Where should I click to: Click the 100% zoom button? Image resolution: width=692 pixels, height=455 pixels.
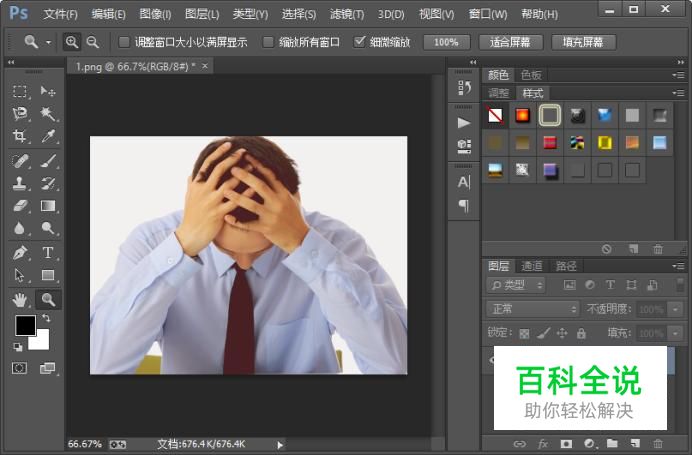446,42
